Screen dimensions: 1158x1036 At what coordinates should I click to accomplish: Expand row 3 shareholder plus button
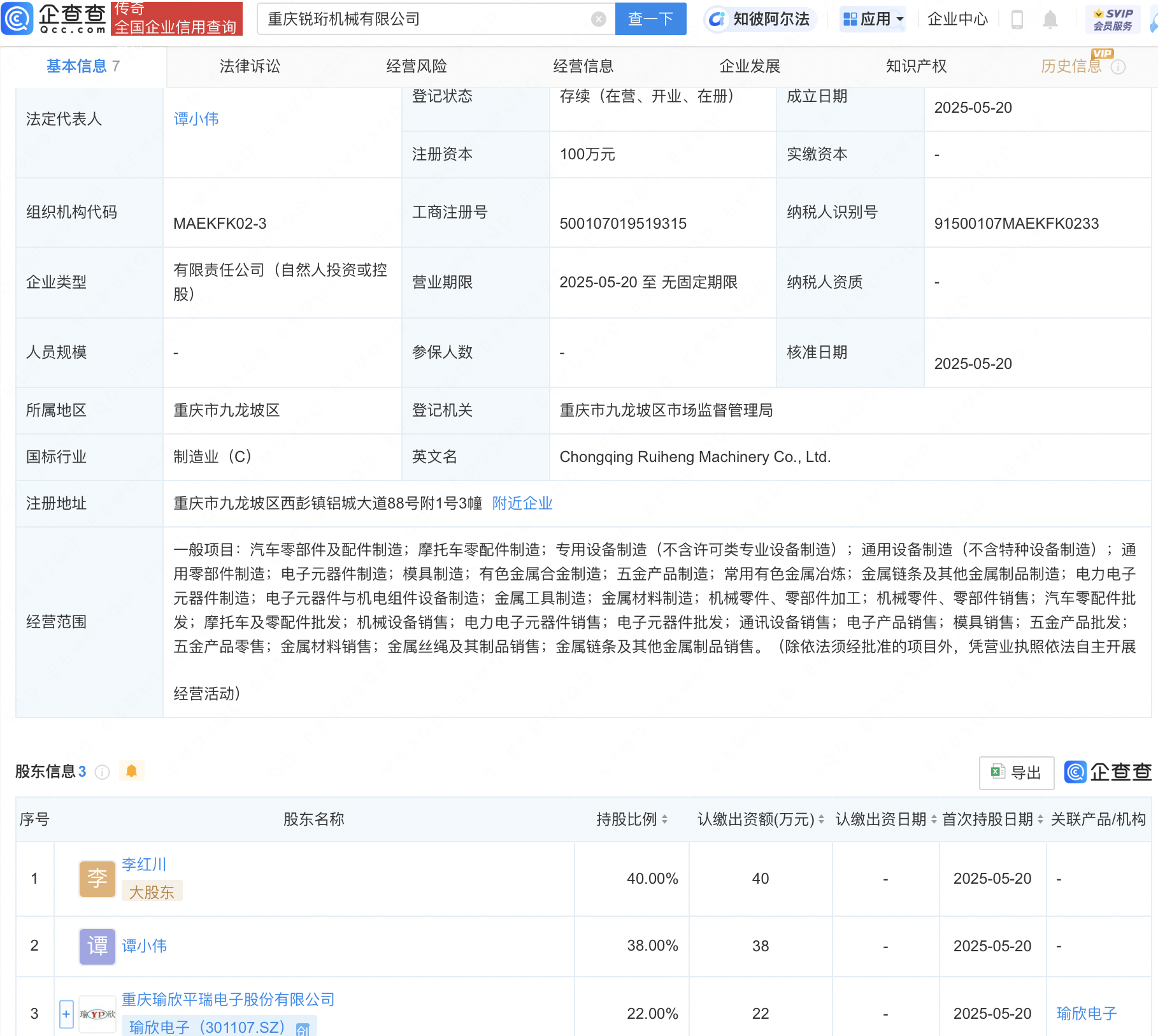coord(66,1014)
